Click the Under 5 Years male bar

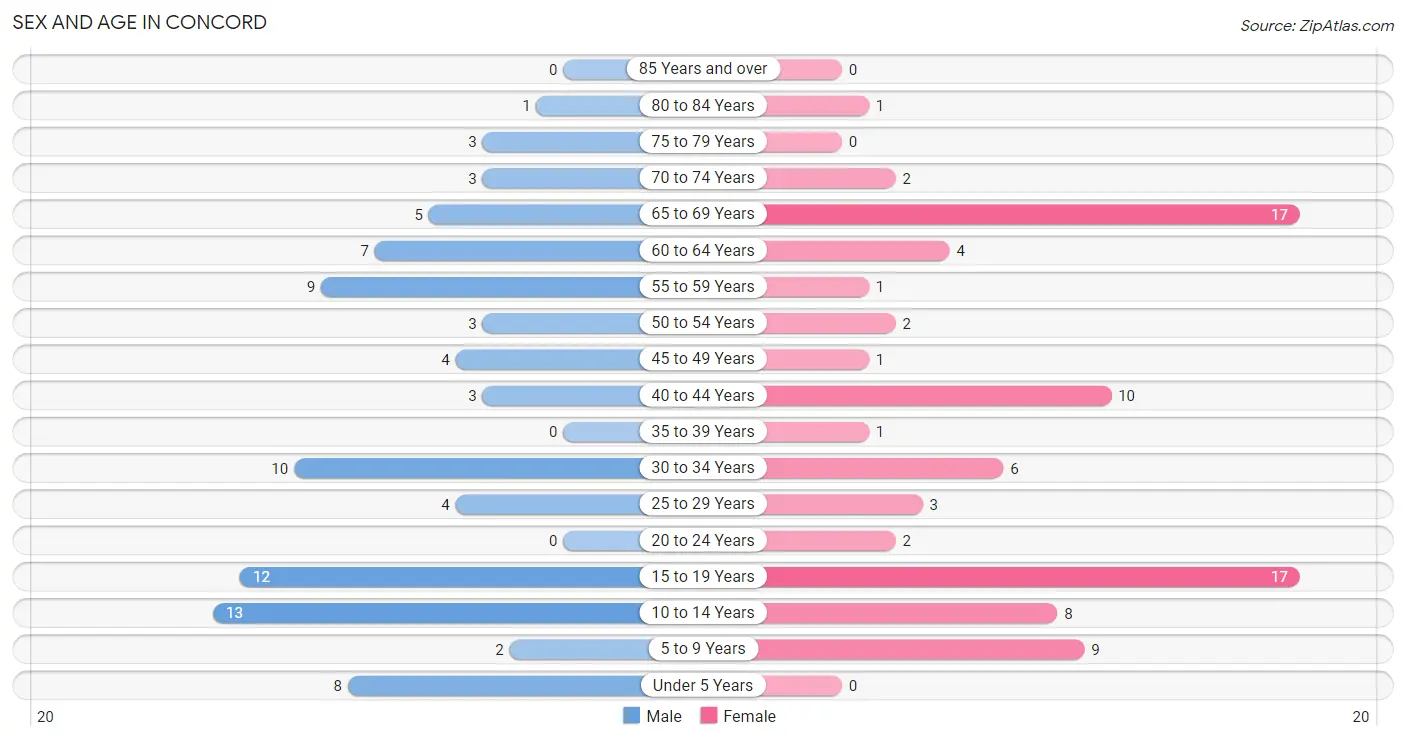tap(495, 685)
